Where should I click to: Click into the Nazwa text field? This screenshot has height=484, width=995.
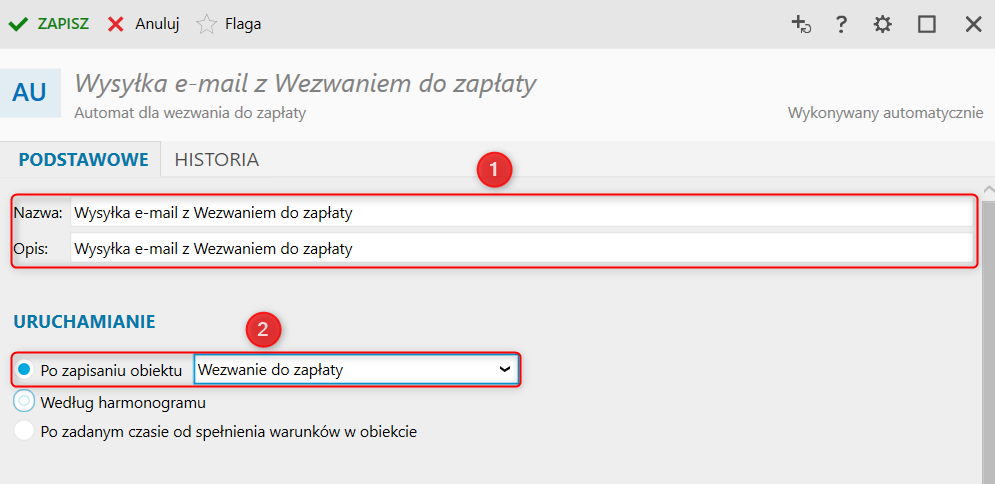tap(520, 213)
